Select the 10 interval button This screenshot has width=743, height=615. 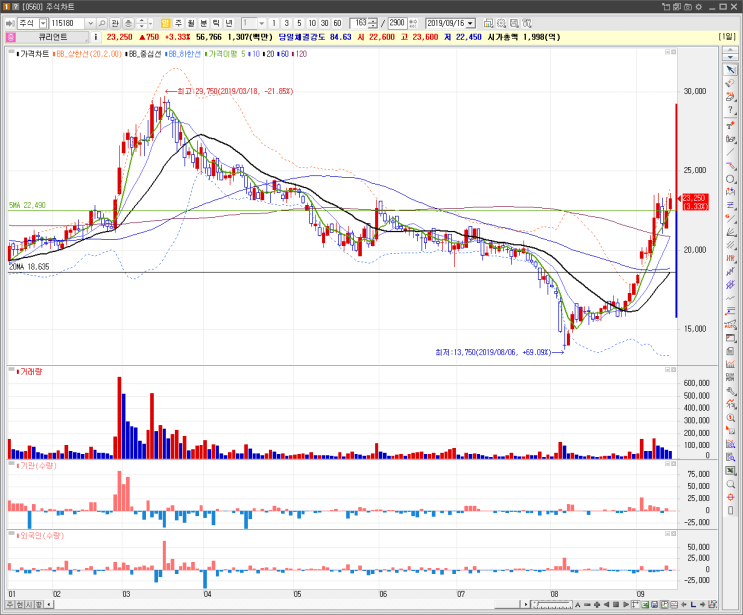click(312, 23)
